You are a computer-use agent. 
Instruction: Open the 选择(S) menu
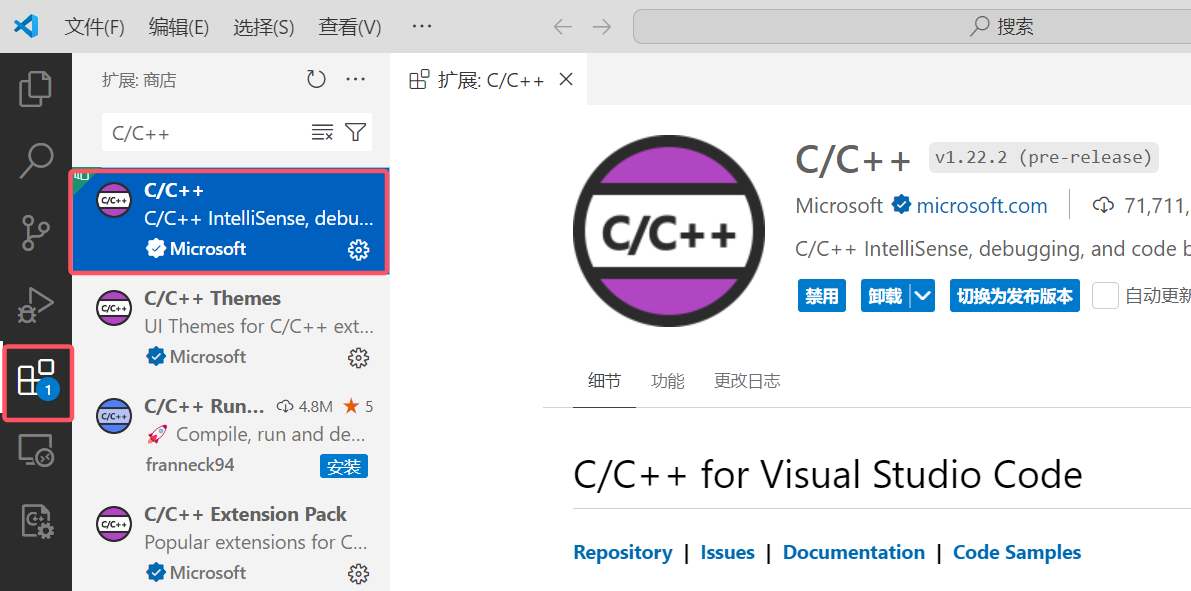[x=264, y=27]
